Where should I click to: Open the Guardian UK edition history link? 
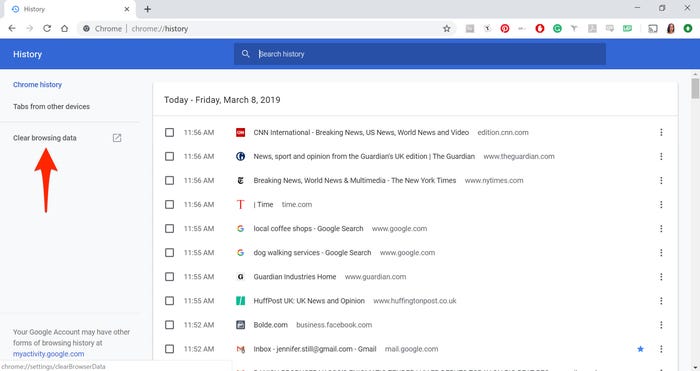point(364,157)
